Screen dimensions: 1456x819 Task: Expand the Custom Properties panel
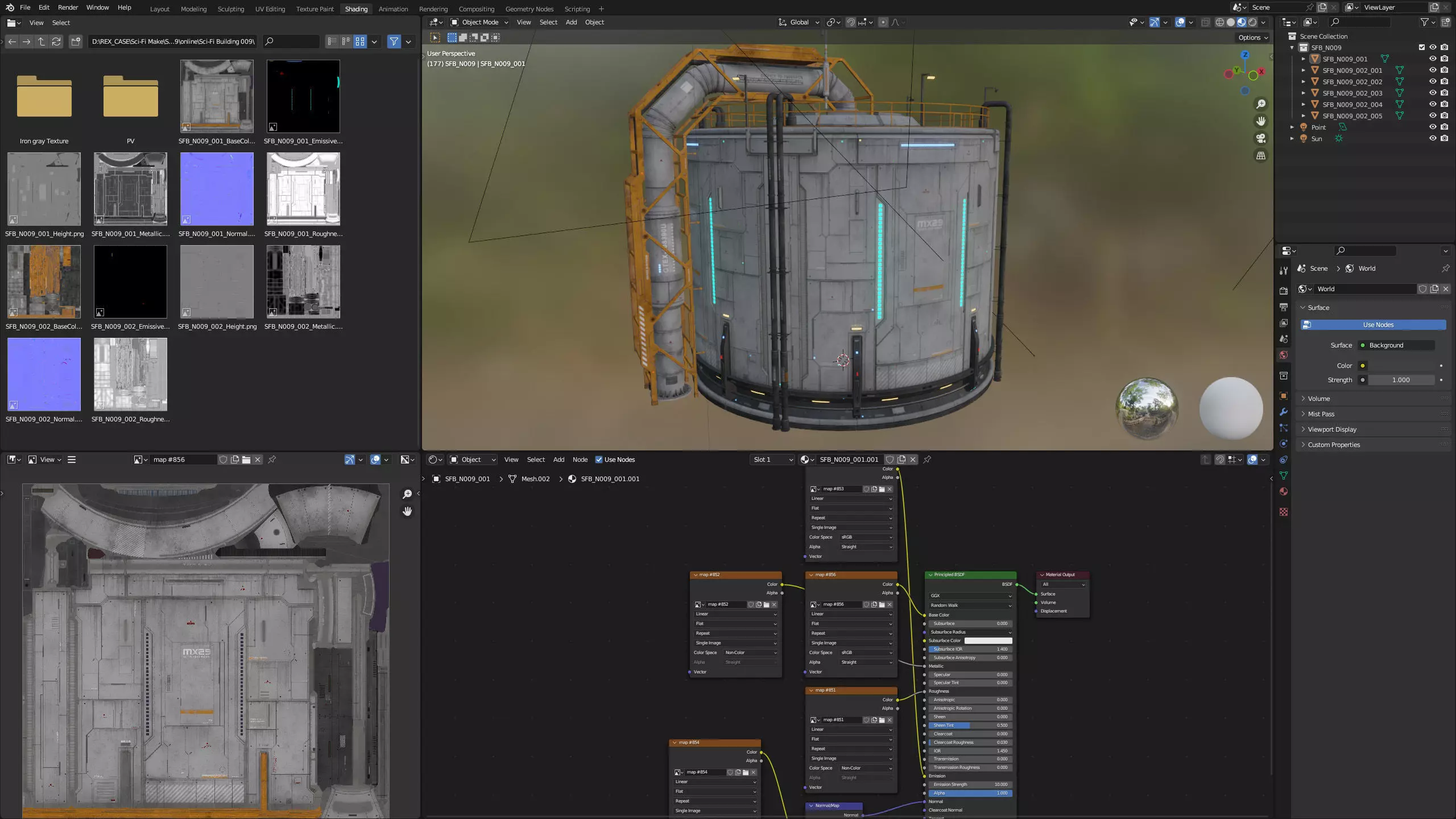click(1374, 445)
